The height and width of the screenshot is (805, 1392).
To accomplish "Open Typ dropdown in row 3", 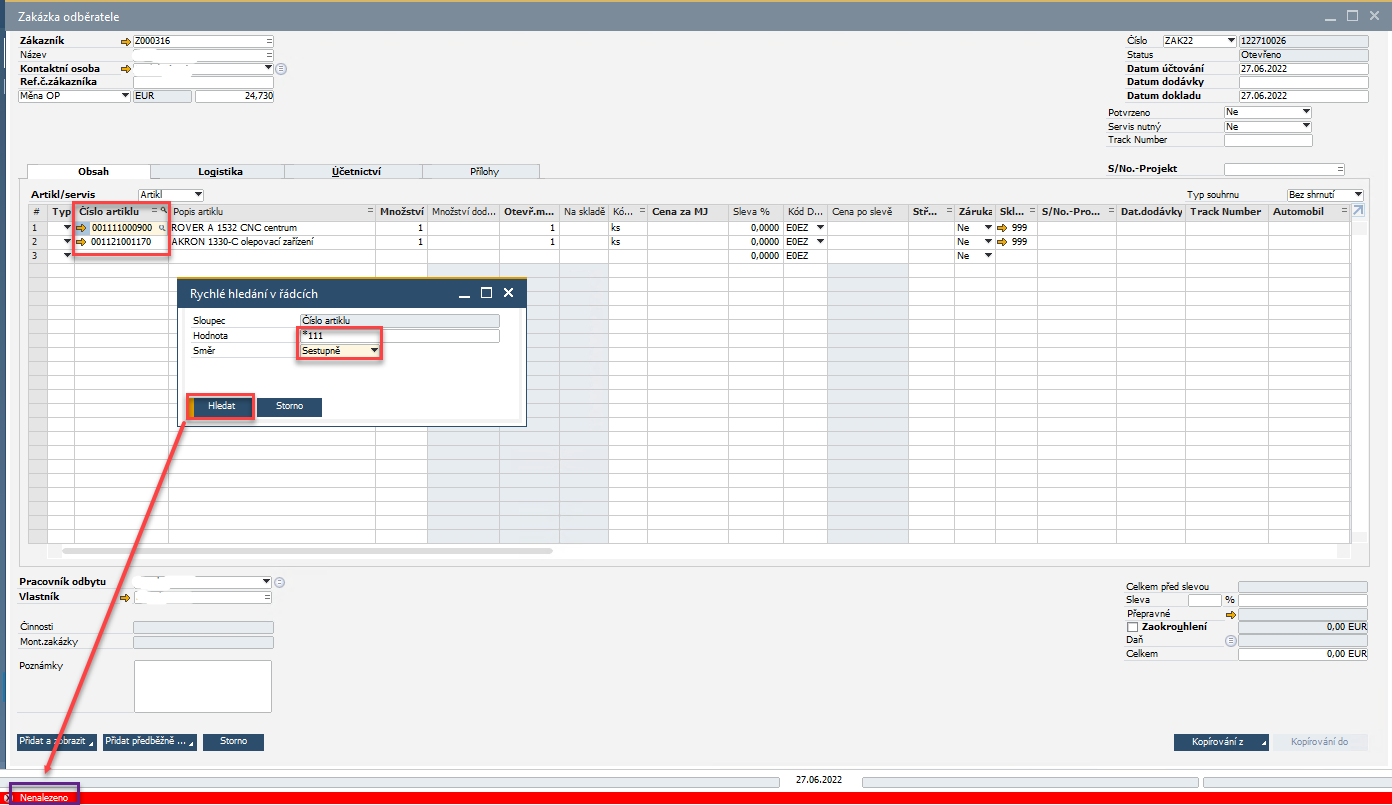I will pyautogui.click(x=68, y=256).
